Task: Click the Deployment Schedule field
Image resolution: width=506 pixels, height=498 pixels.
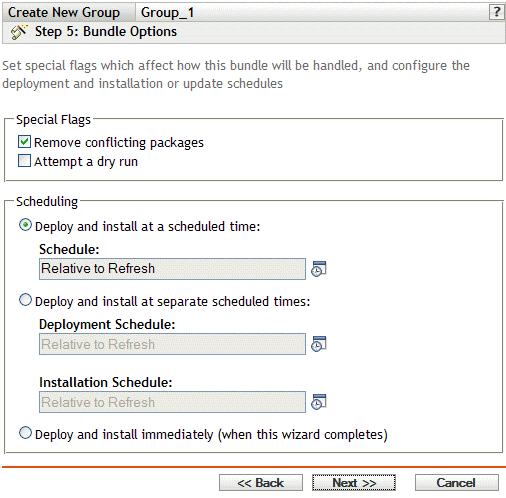Action: 172,344
